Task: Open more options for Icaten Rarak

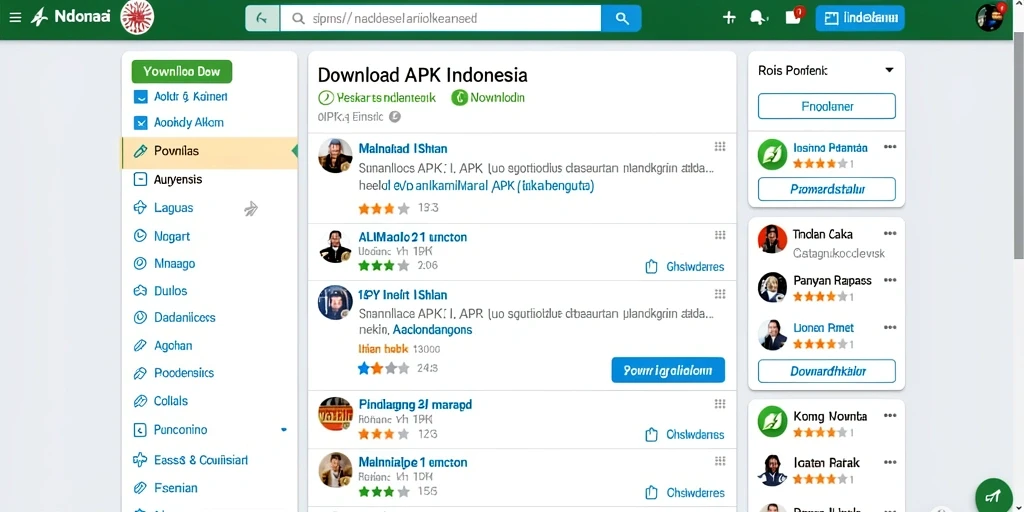Action: [890, 462]
